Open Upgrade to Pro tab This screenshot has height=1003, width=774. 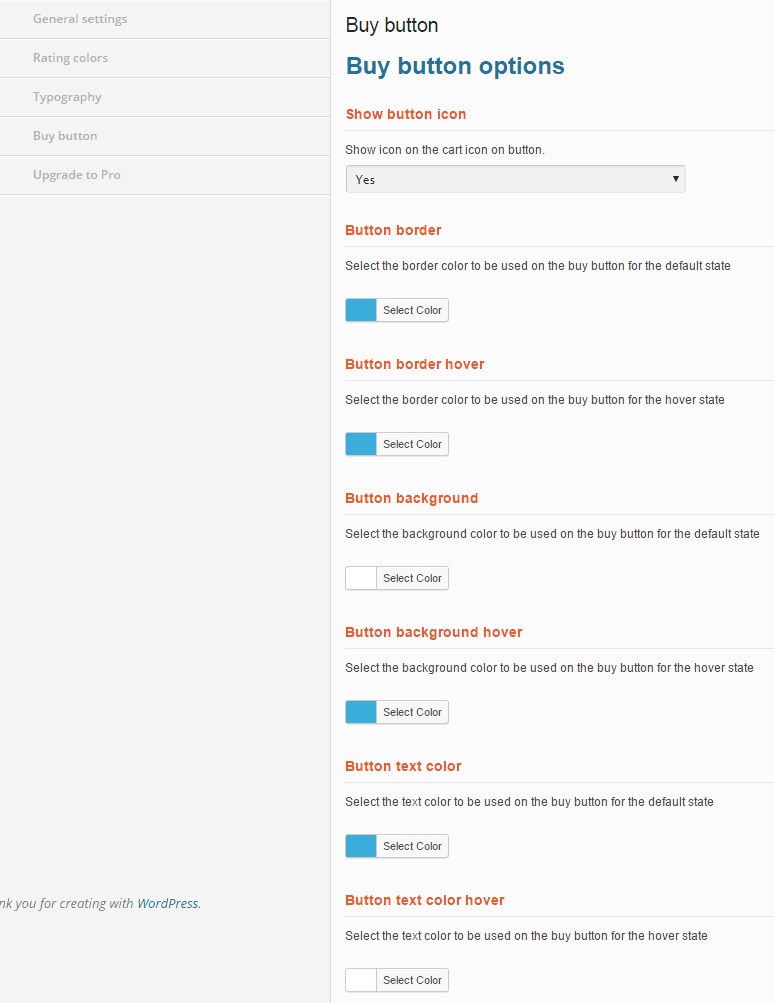[165, 175]
